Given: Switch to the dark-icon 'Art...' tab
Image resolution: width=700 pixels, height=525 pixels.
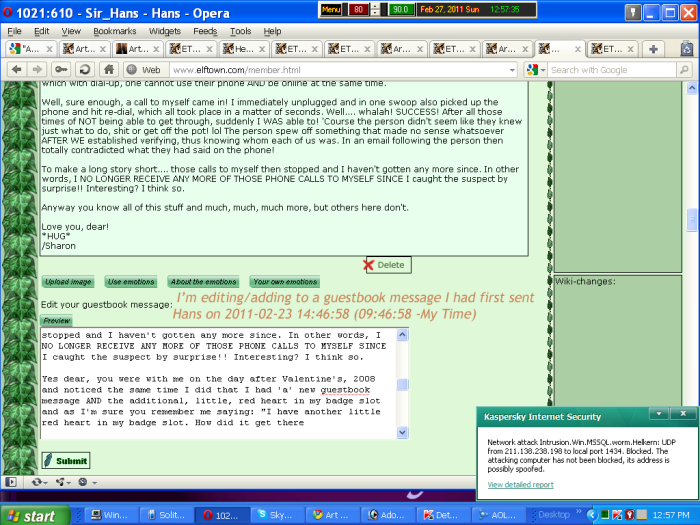Looking at the screenshot, I should 137,49.
